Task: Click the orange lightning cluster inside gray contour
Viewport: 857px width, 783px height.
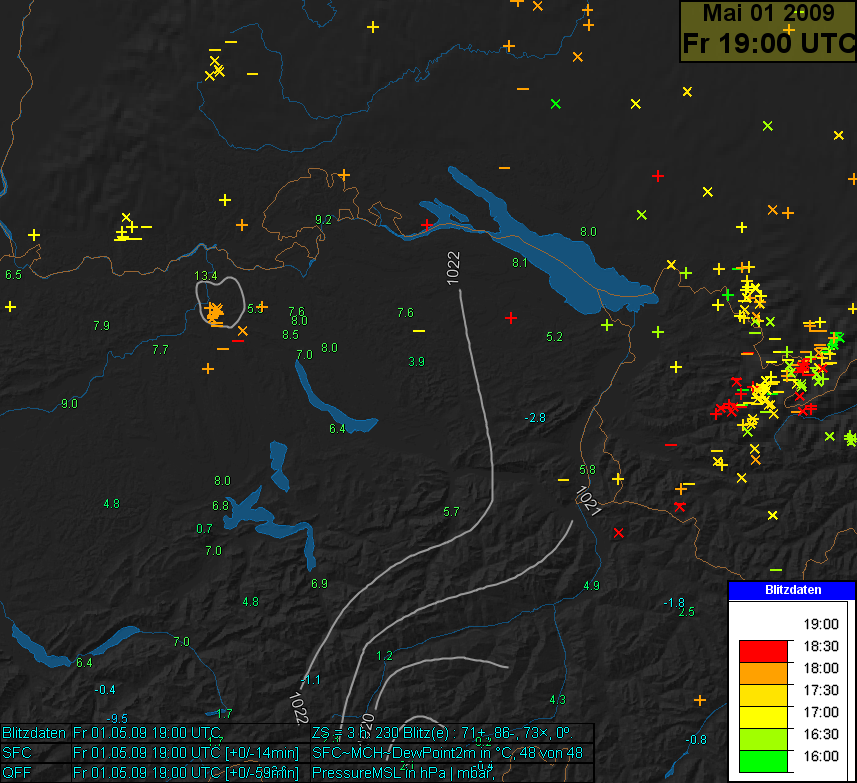Action: pos(214,313)
